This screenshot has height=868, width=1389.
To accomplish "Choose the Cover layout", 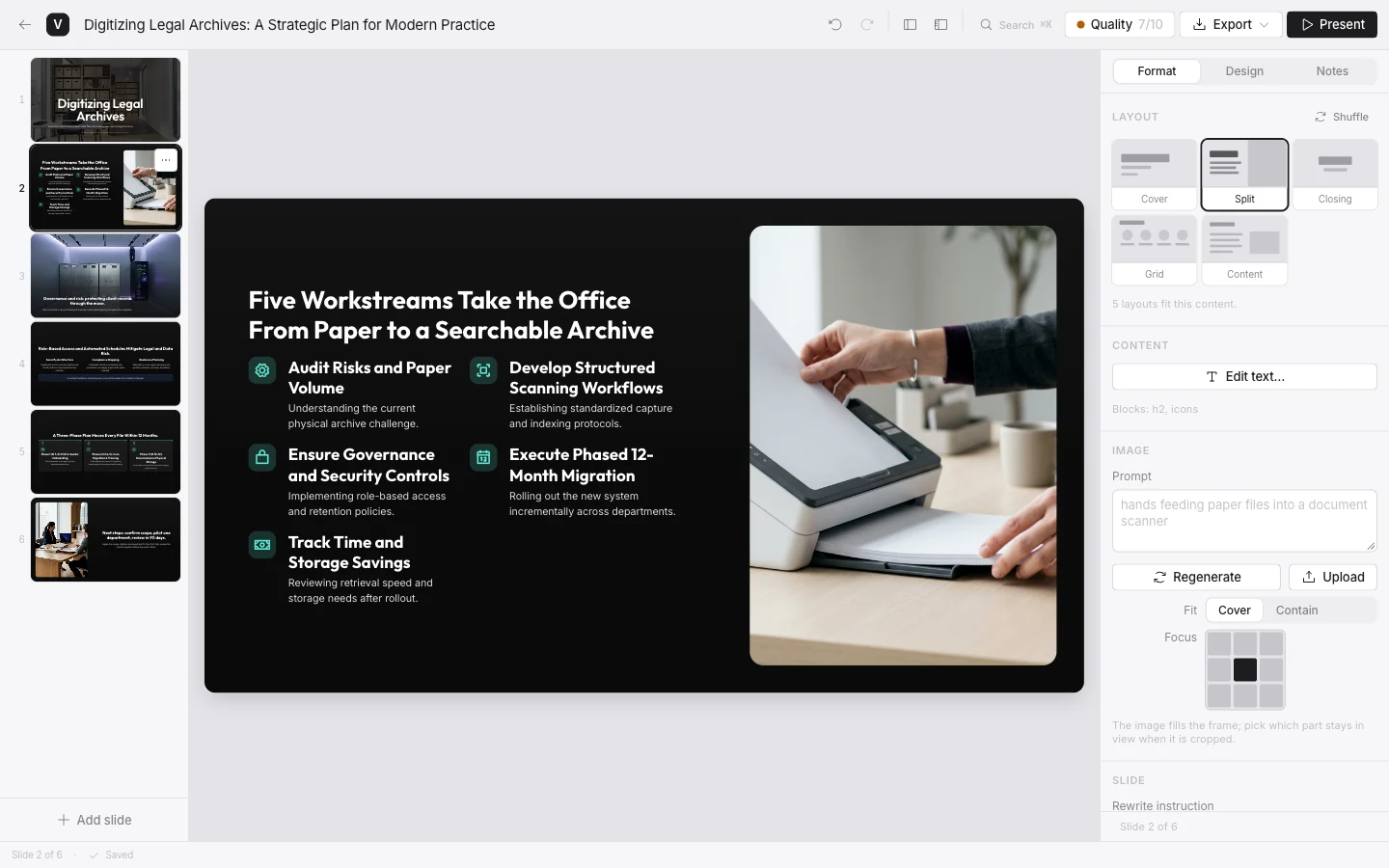I will (1155, 175).
